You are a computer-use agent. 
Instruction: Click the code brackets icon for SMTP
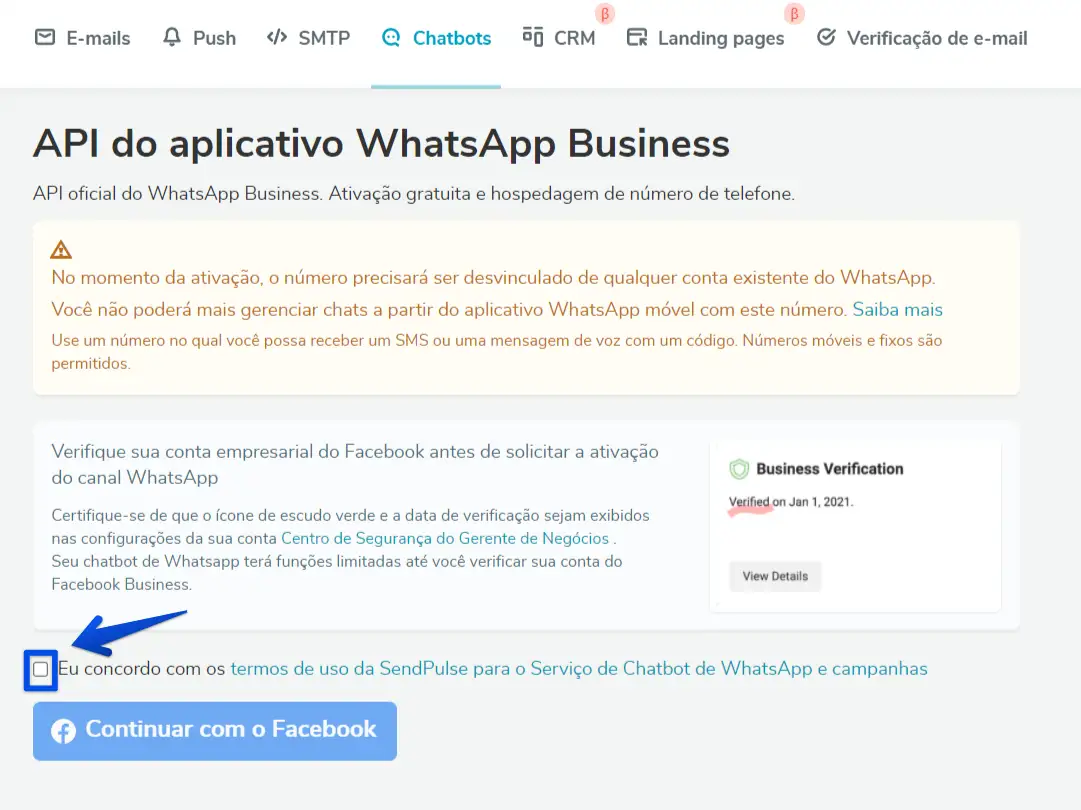(x=276, y=37)
